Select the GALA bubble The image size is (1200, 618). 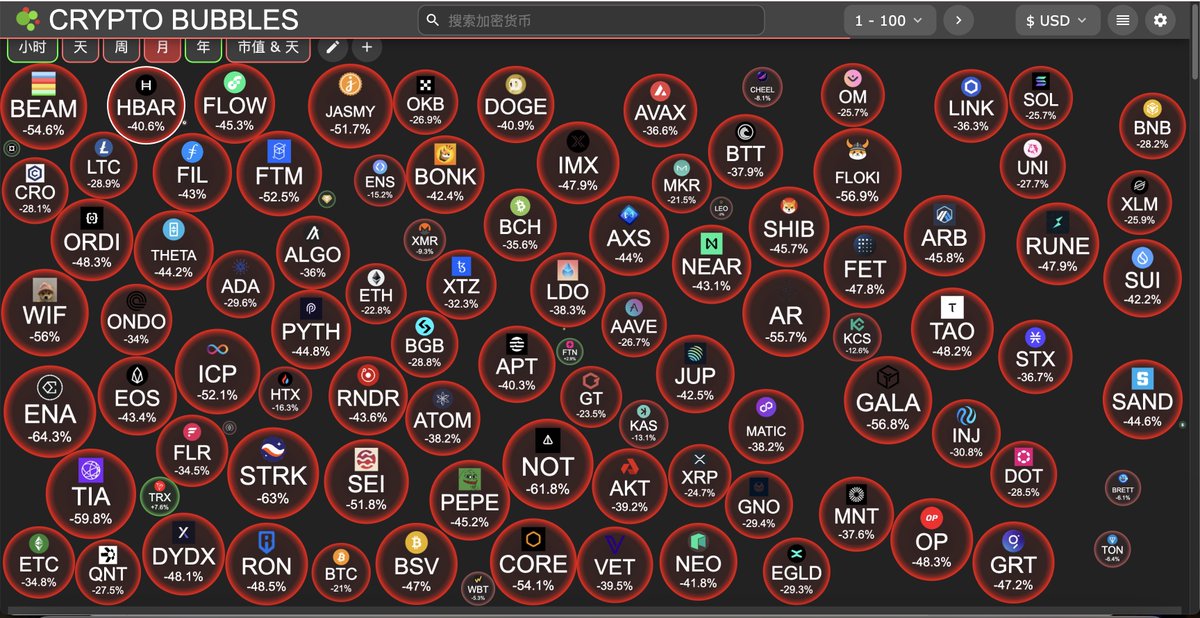888,398
